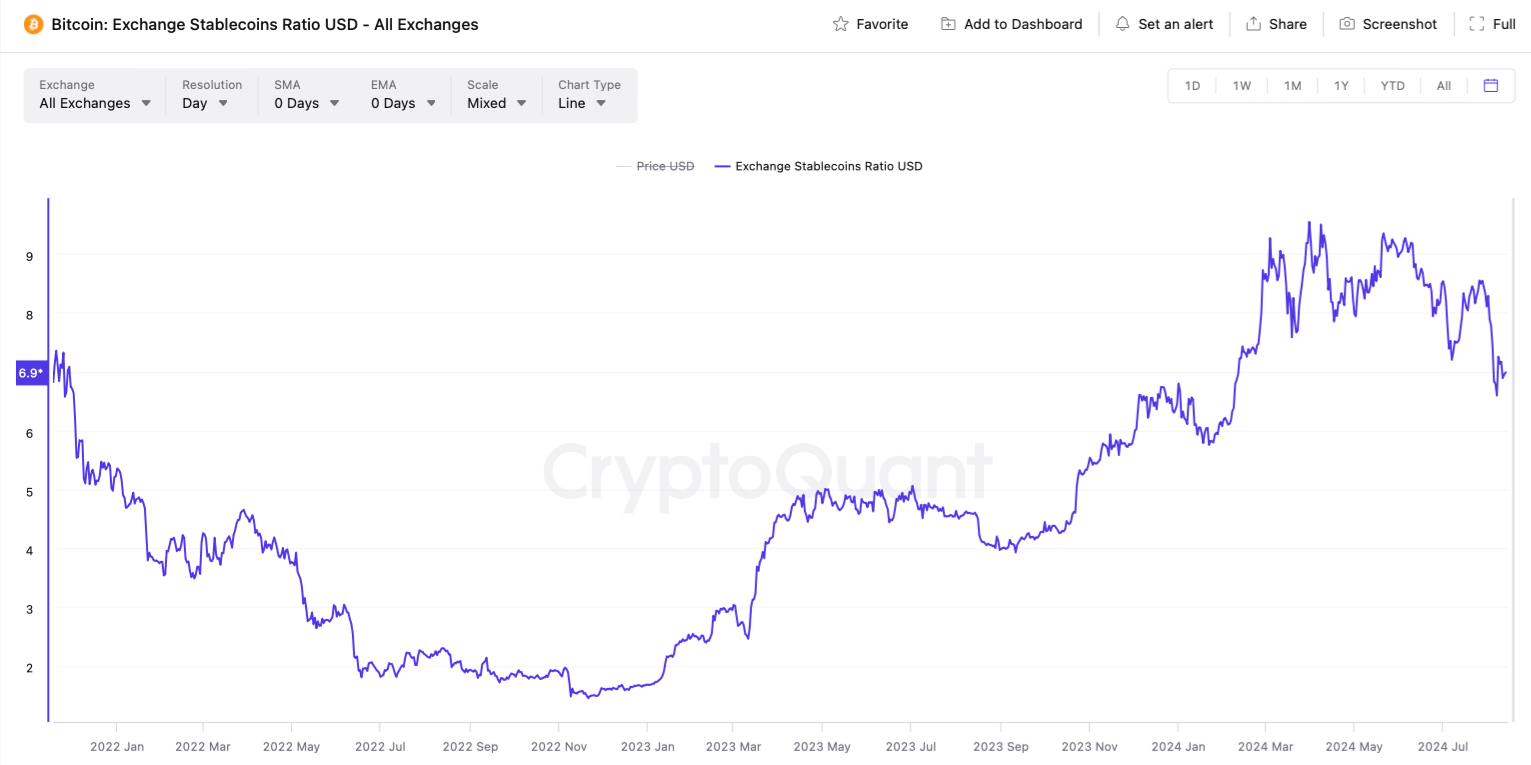1531x765 pixels.
Task: Enter fullscreen with the Full icon
Action: point(1477,24)
